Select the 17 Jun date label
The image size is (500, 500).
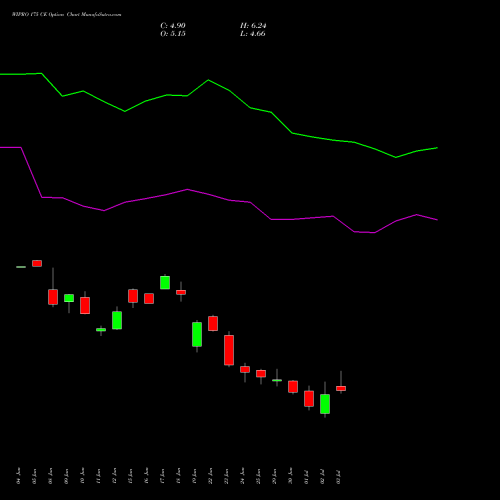(x=163, y=476)
